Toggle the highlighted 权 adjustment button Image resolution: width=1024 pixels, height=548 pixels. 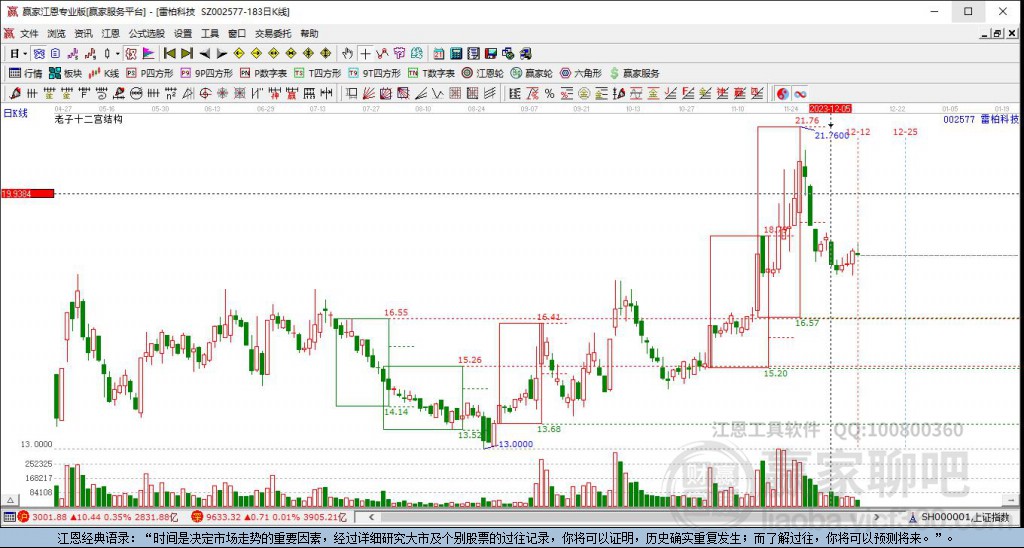(130, 54)
